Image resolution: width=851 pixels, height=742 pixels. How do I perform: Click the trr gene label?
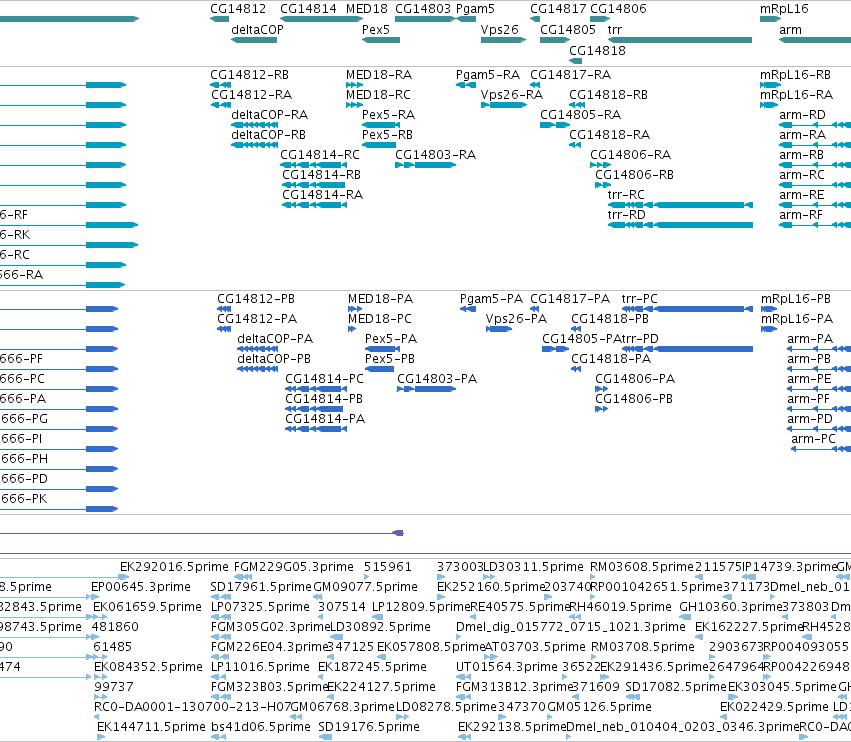[x=615, y=30]
